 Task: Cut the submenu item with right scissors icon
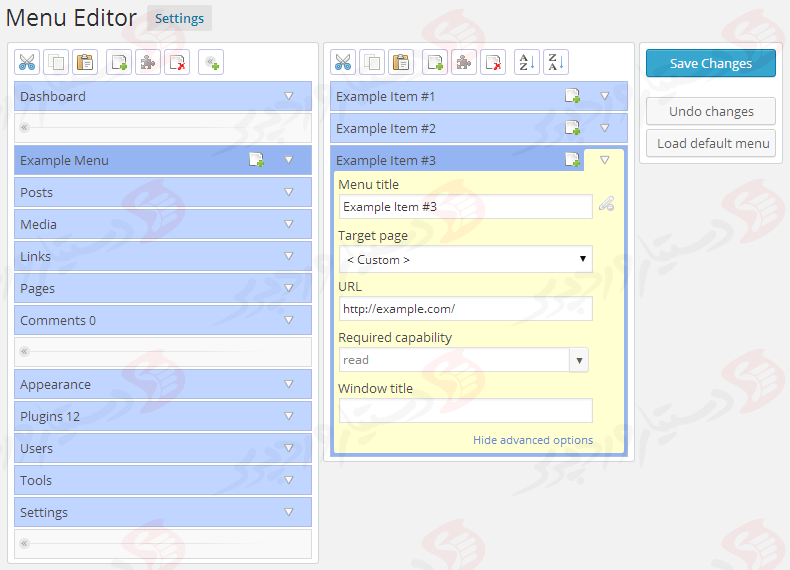point(343,62)
